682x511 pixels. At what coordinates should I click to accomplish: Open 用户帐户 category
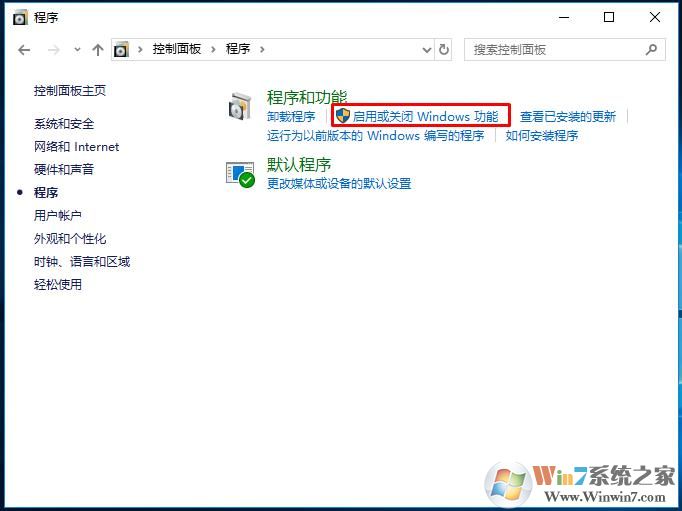coord(58,216)
